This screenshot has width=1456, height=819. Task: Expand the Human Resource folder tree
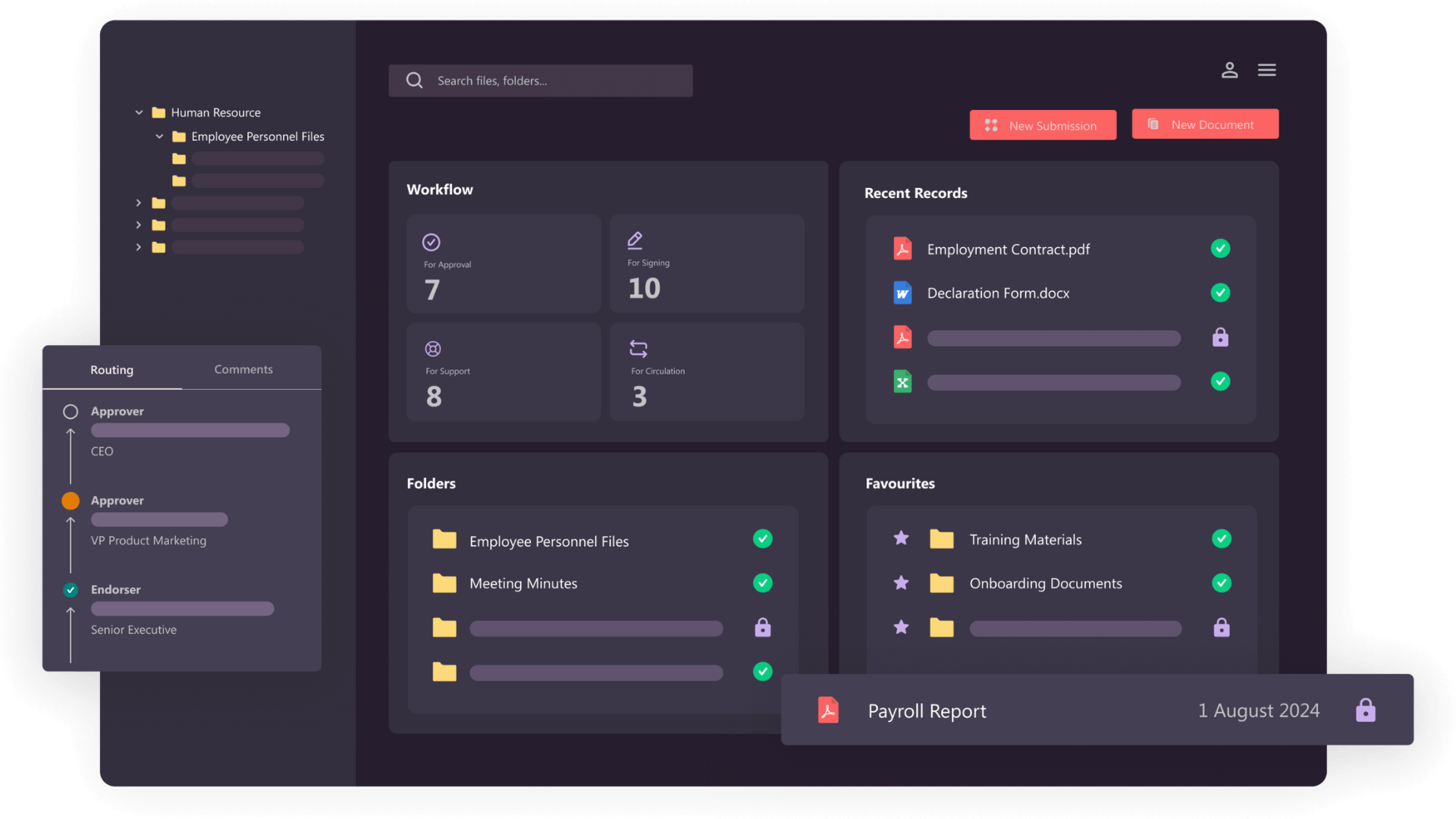(138, 112)
